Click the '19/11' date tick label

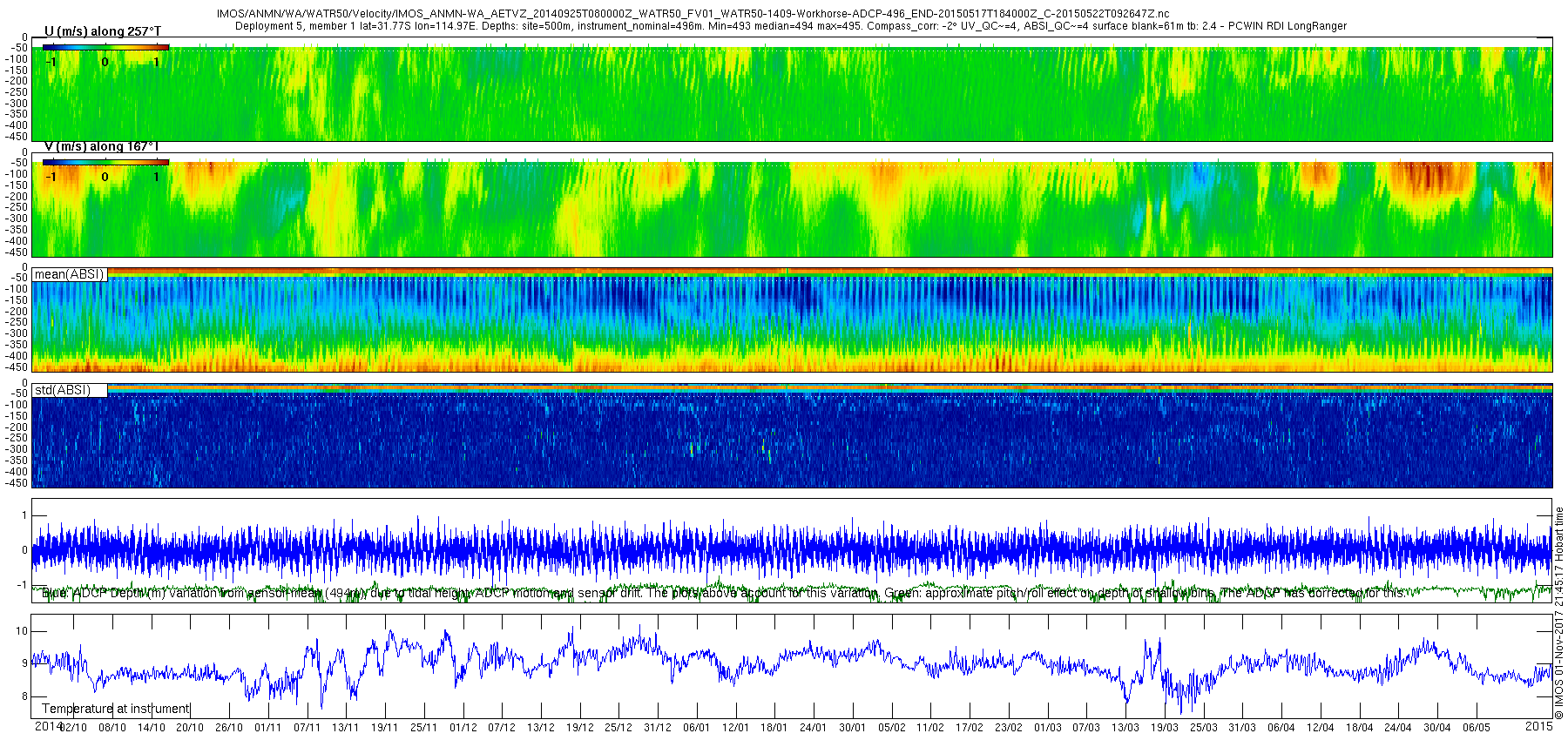click(385, 728)
